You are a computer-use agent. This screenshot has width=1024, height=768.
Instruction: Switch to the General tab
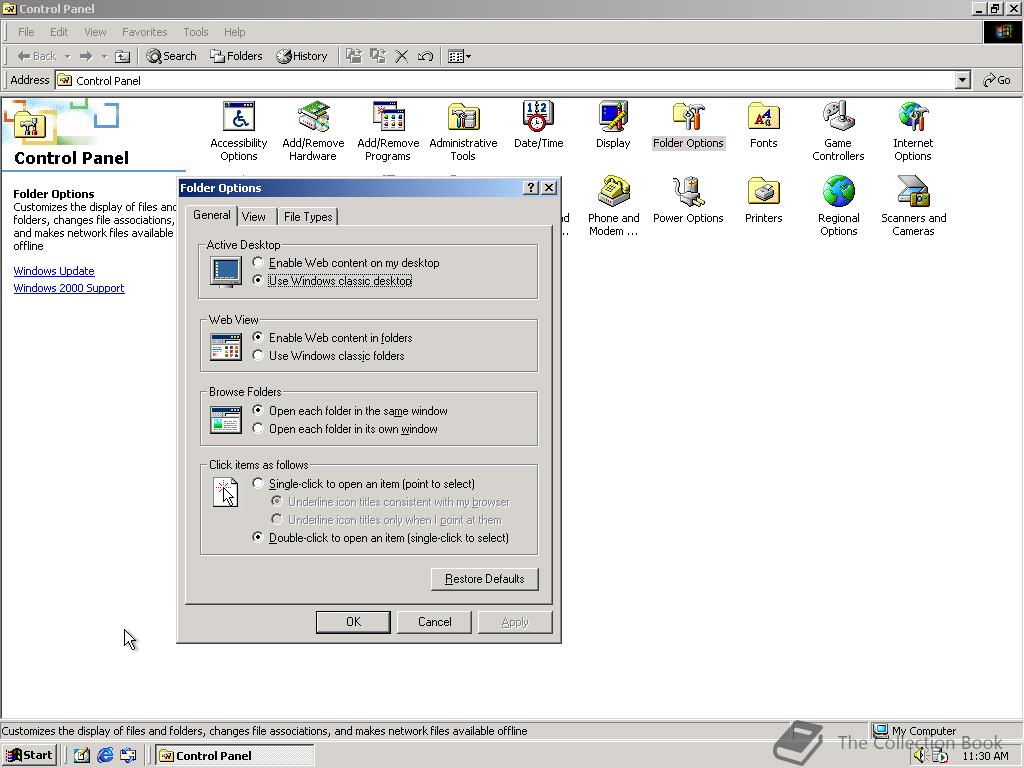(x=212, y=215)
